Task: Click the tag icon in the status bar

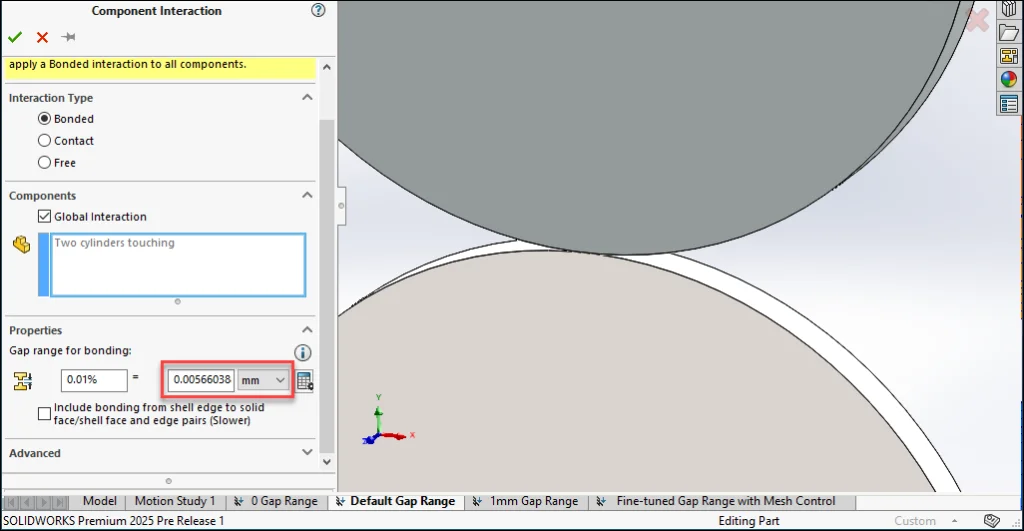Action: point(991,521)
